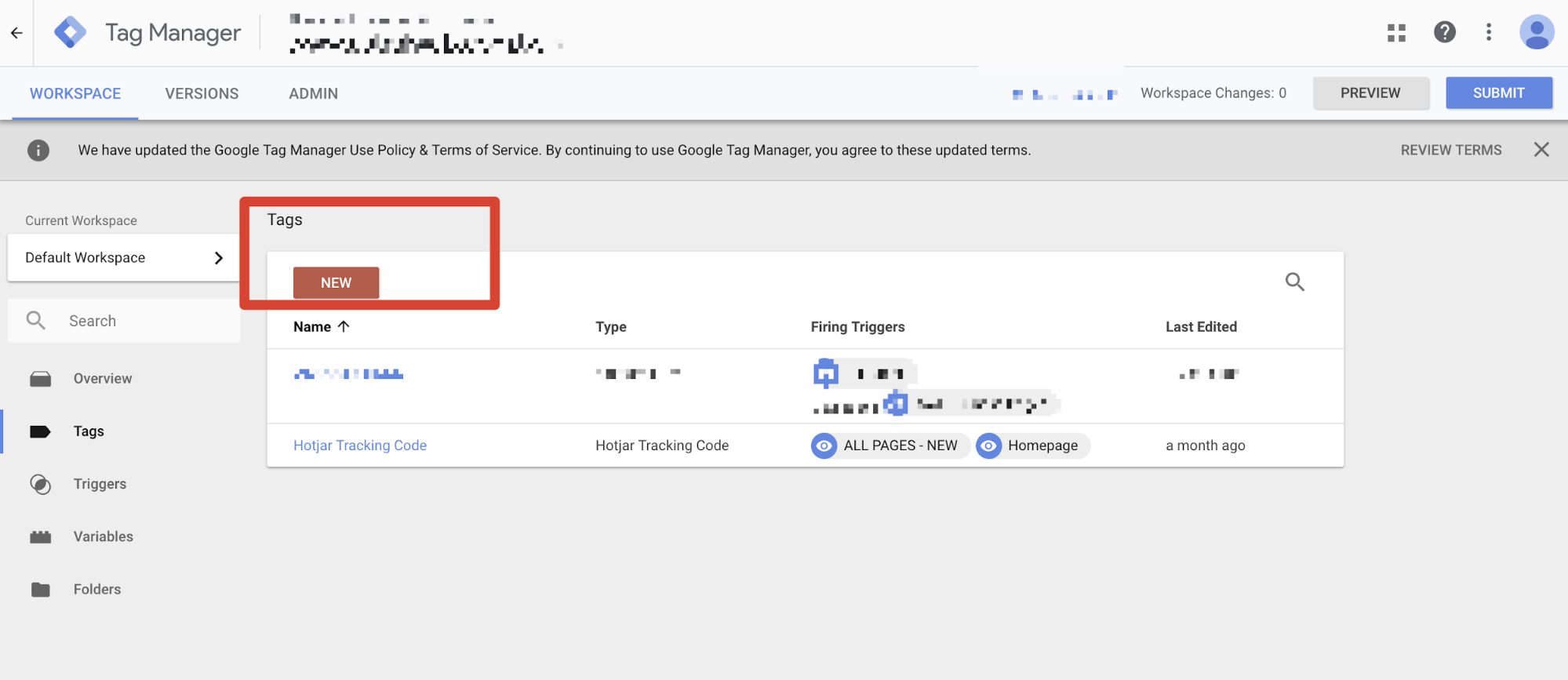Click the Triggers sidebar icon

point(41,484)
